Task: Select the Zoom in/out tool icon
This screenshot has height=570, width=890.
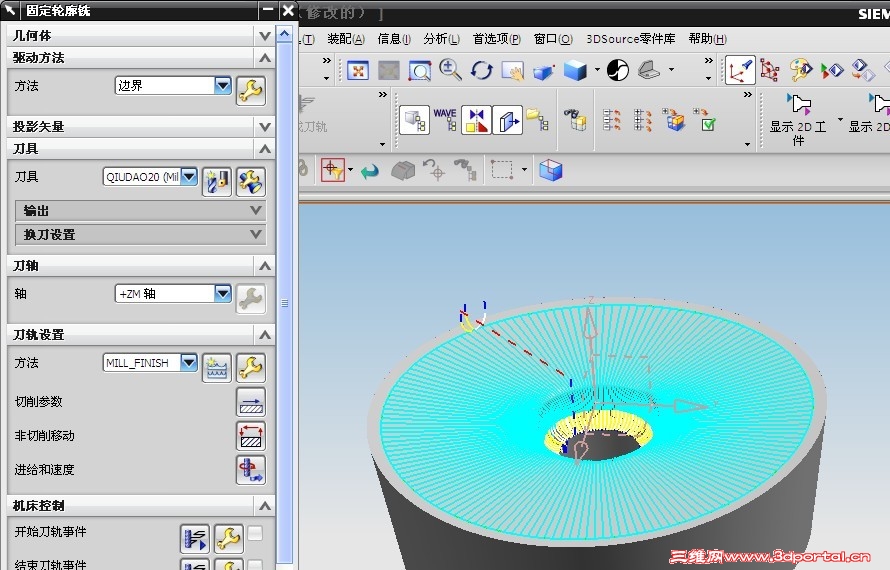Action: click(x=450, y=70)
